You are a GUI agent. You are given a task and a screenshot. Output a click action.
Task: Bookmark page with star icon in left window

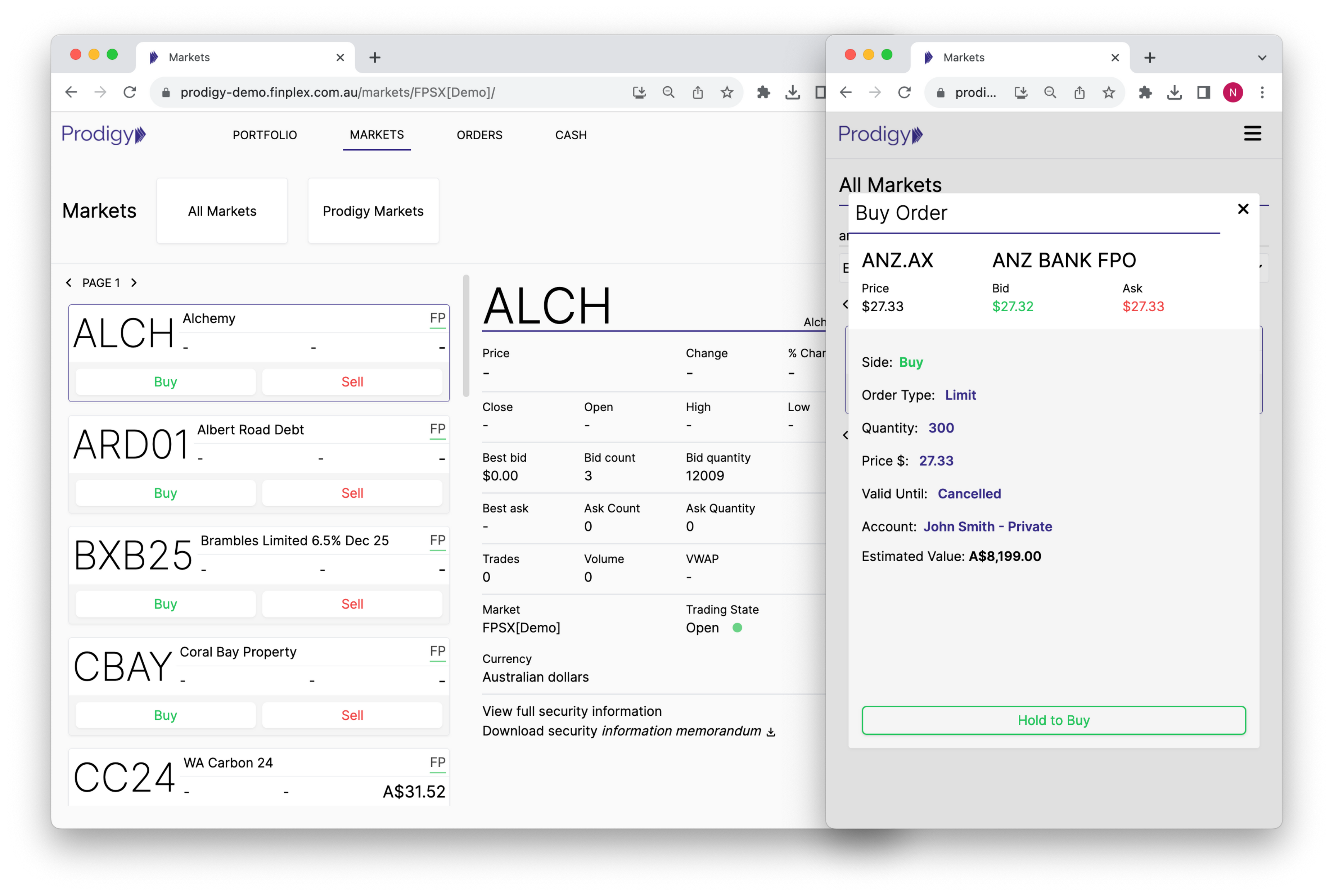pos(726,92)
